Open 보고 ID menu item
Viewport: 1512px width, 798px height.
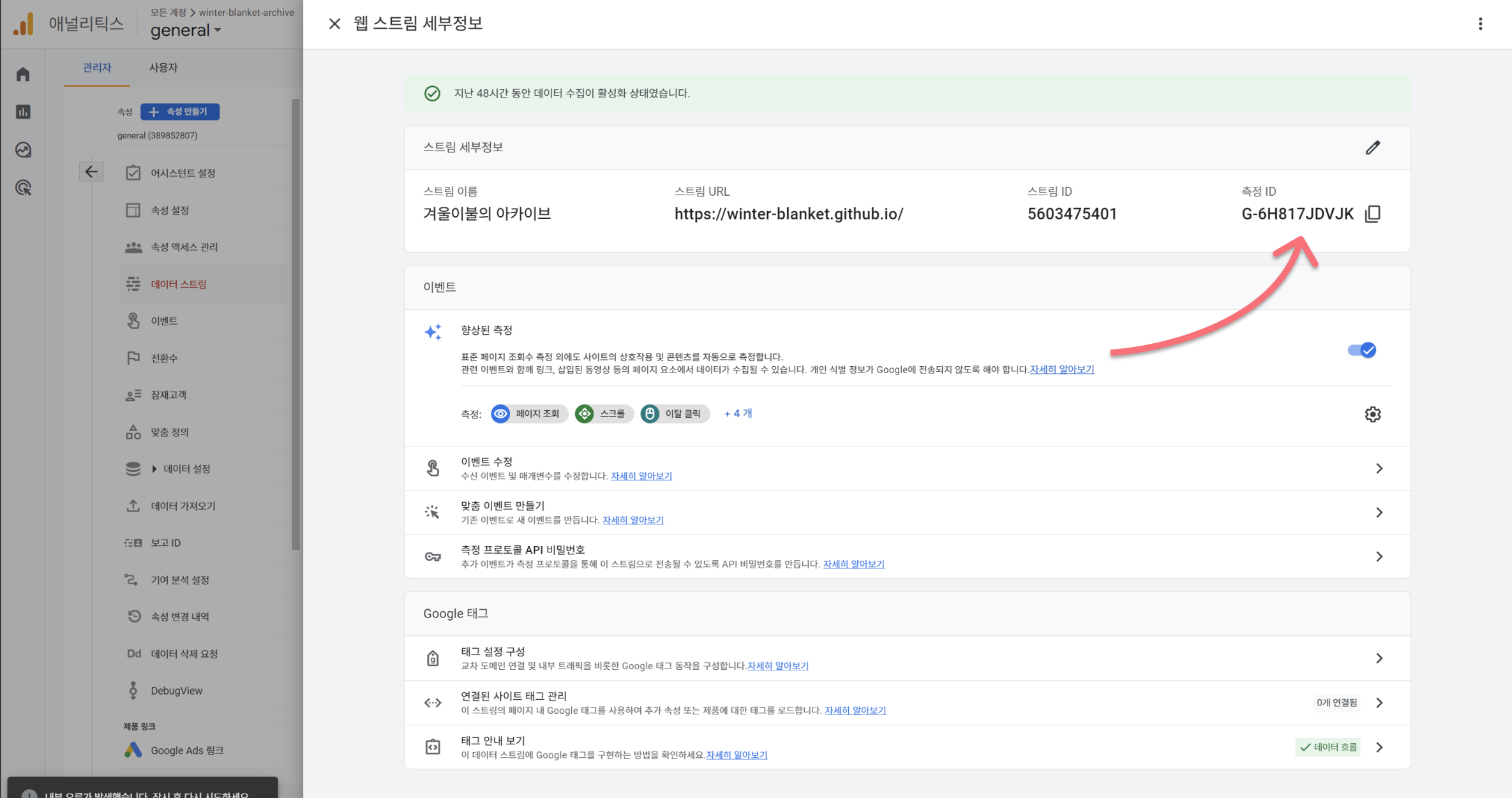pos(203,543)
